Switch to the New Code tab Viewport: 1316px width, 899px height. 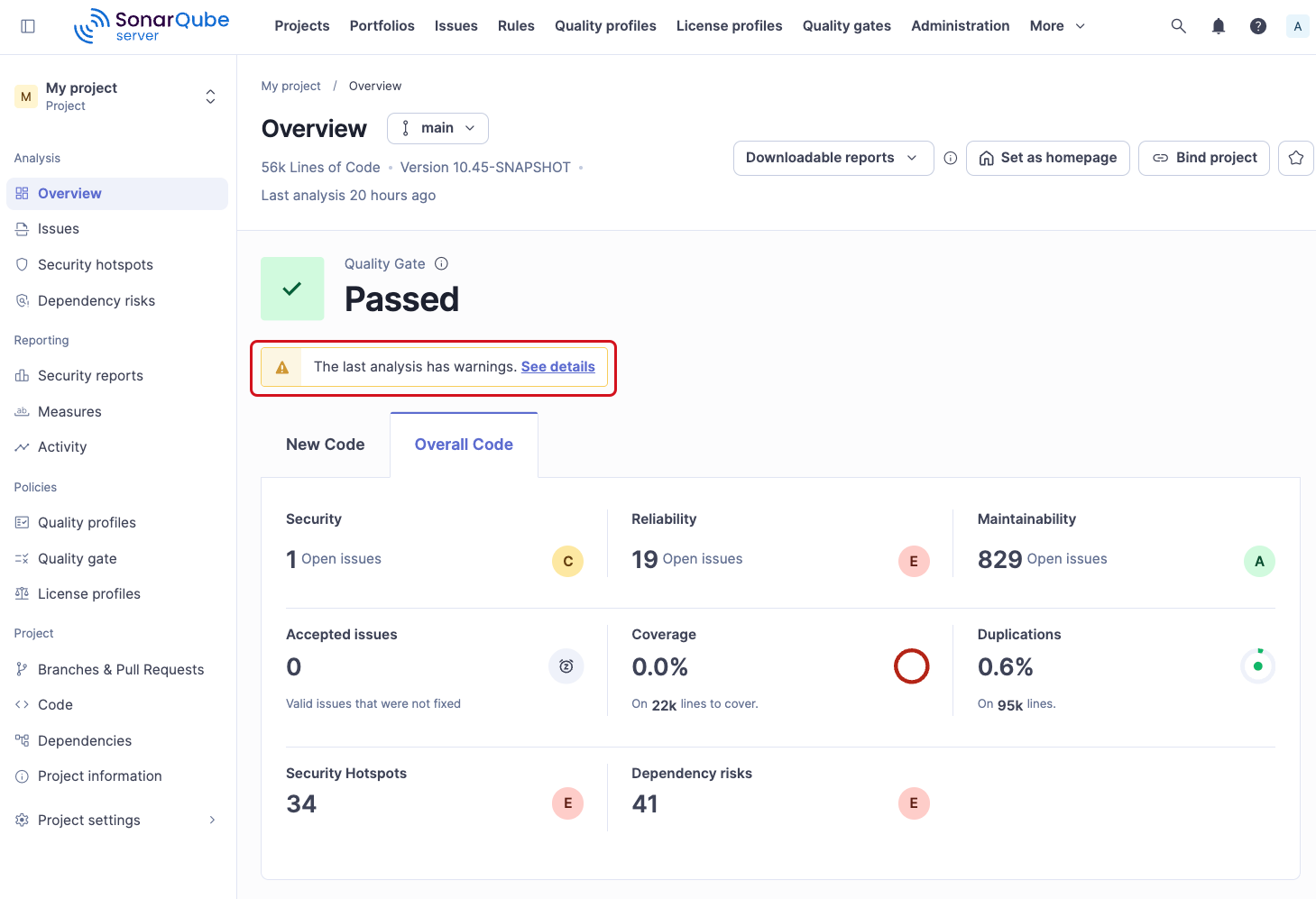(325, 444)
